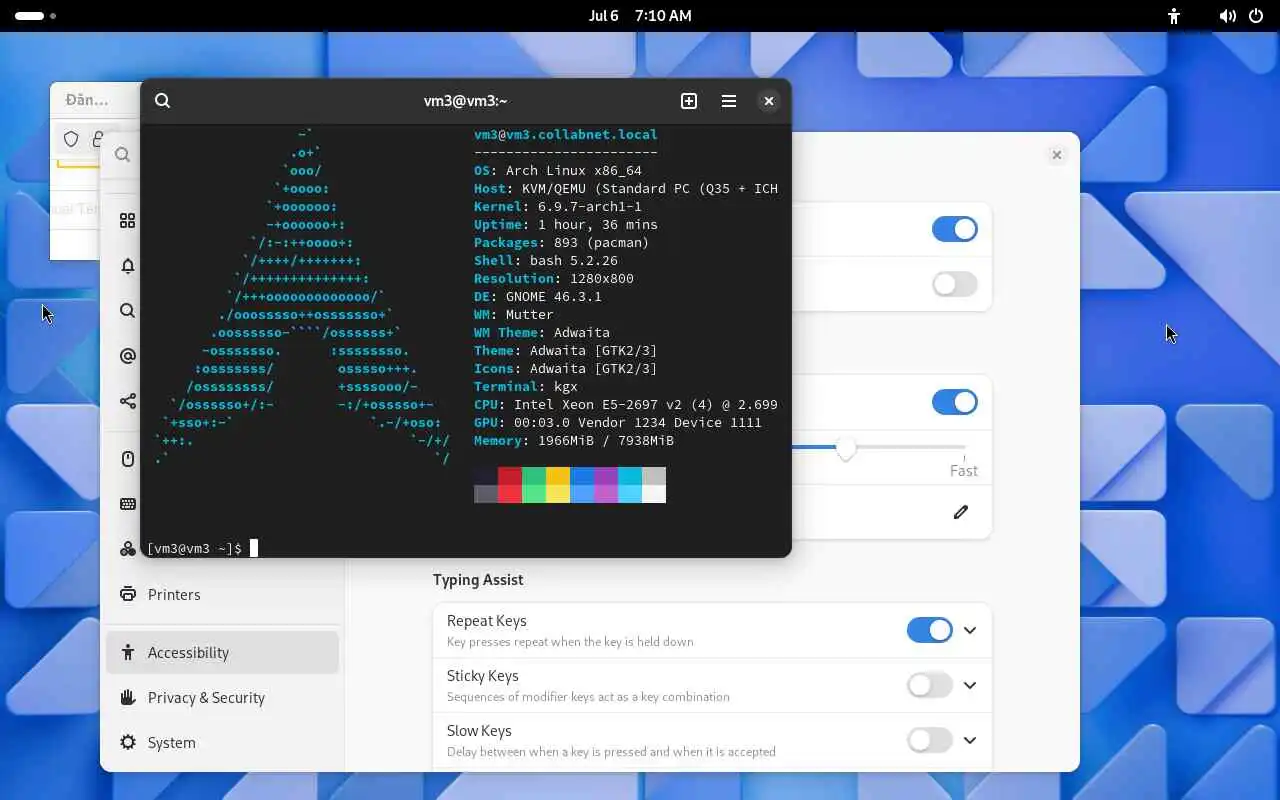Open Color settings via the color icon
This screenshot has width=1280, height=800.
pyautogui.click(x=128, y=549)
